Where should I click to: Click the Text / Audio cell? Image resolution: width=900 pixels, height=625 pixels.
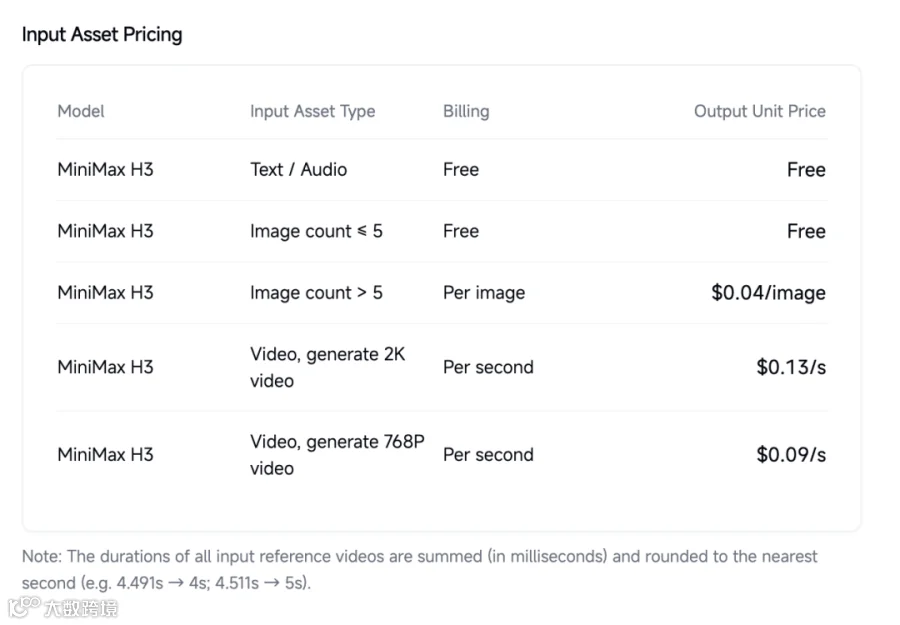pyautogui.click(x=298, y=169)
